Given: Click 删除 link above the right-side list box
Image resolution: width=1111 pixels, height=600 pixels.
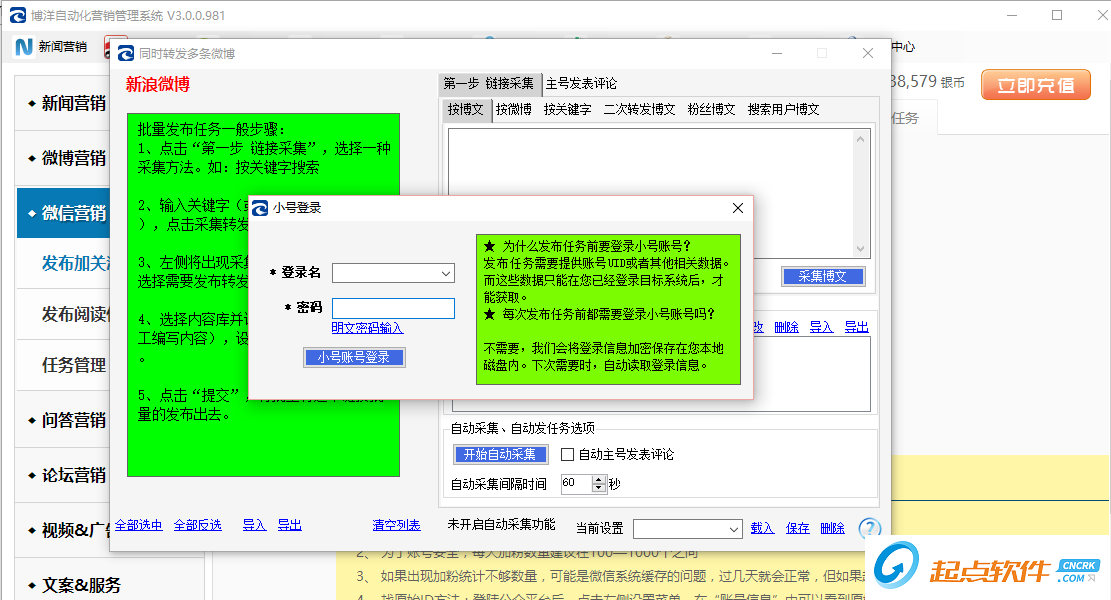Looking at the screenshot, I should (786, 327).
